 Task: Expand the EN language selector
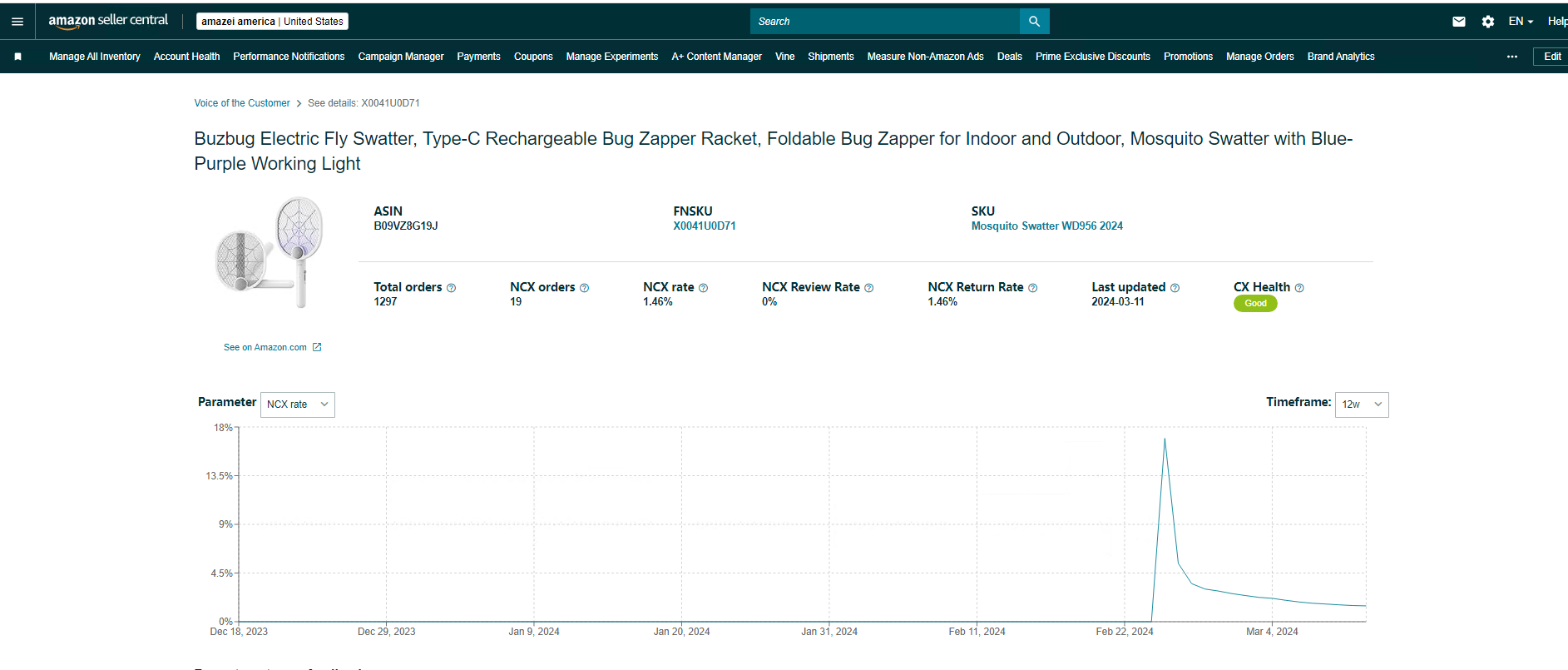1521,22
